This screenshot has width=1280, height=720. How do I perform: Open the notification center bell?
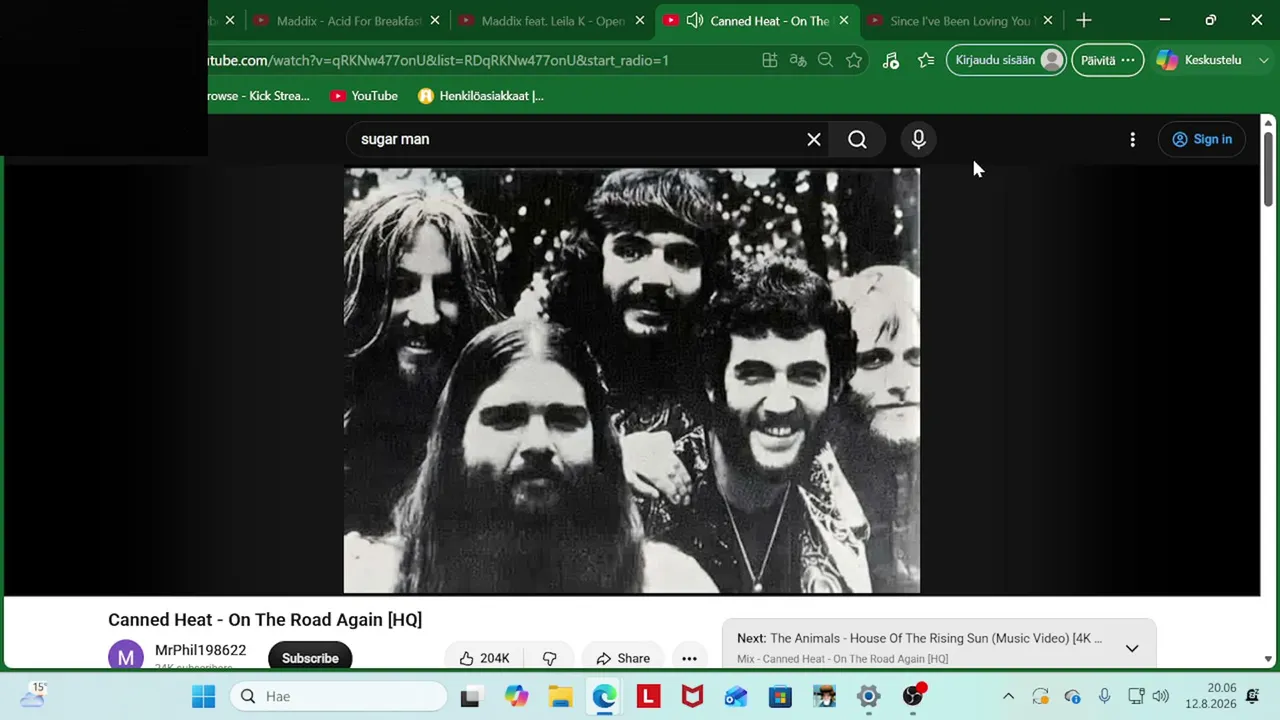(x=1253, y=696)
